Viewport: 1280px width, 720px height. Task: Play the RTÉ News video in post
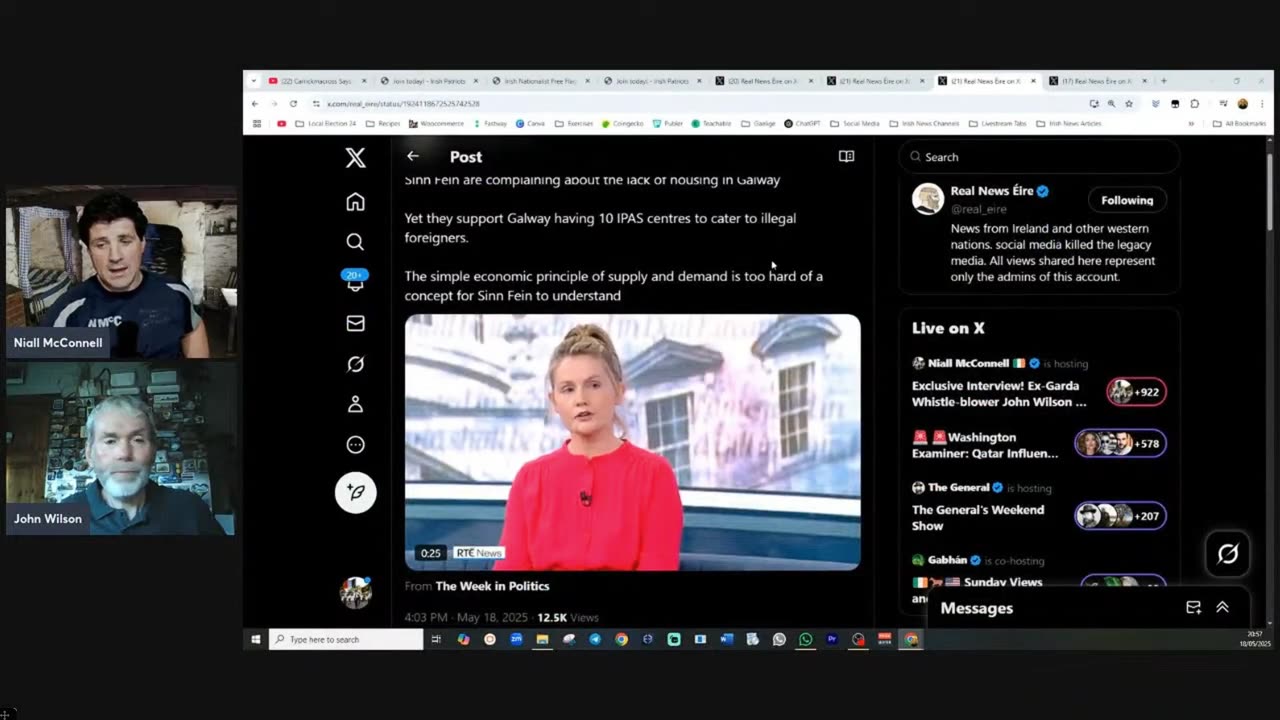coord(632,442)
